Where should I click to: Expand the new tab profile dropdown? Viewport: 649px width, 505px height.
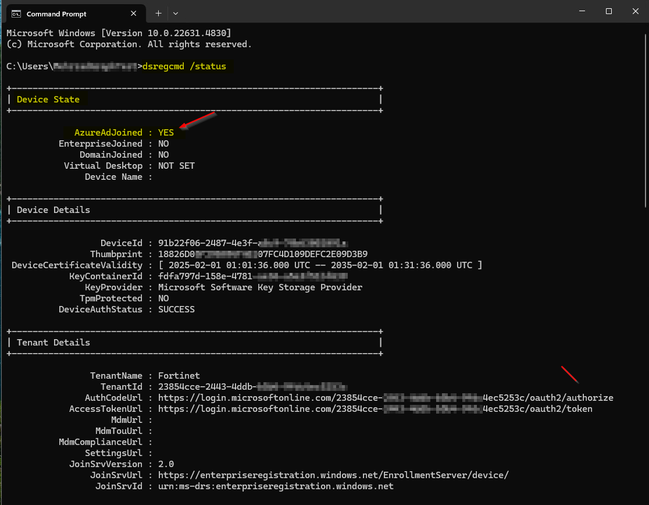176,12
